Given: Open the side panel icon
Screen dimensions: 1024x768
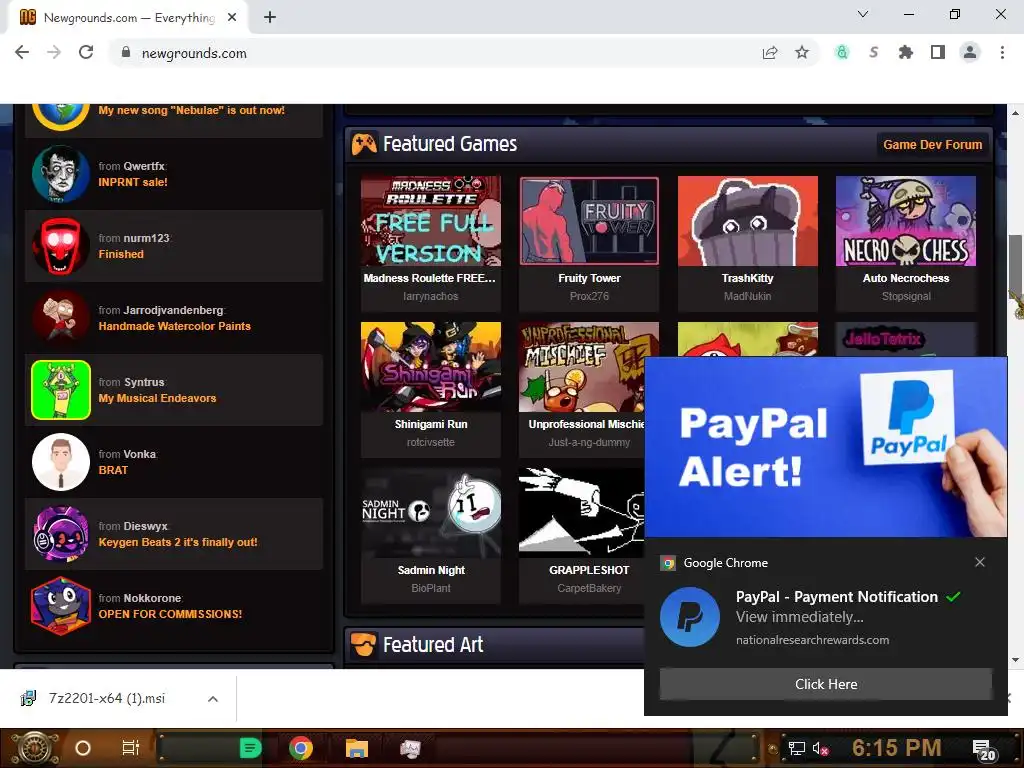Looking at the screenshot, I should 938,52.
